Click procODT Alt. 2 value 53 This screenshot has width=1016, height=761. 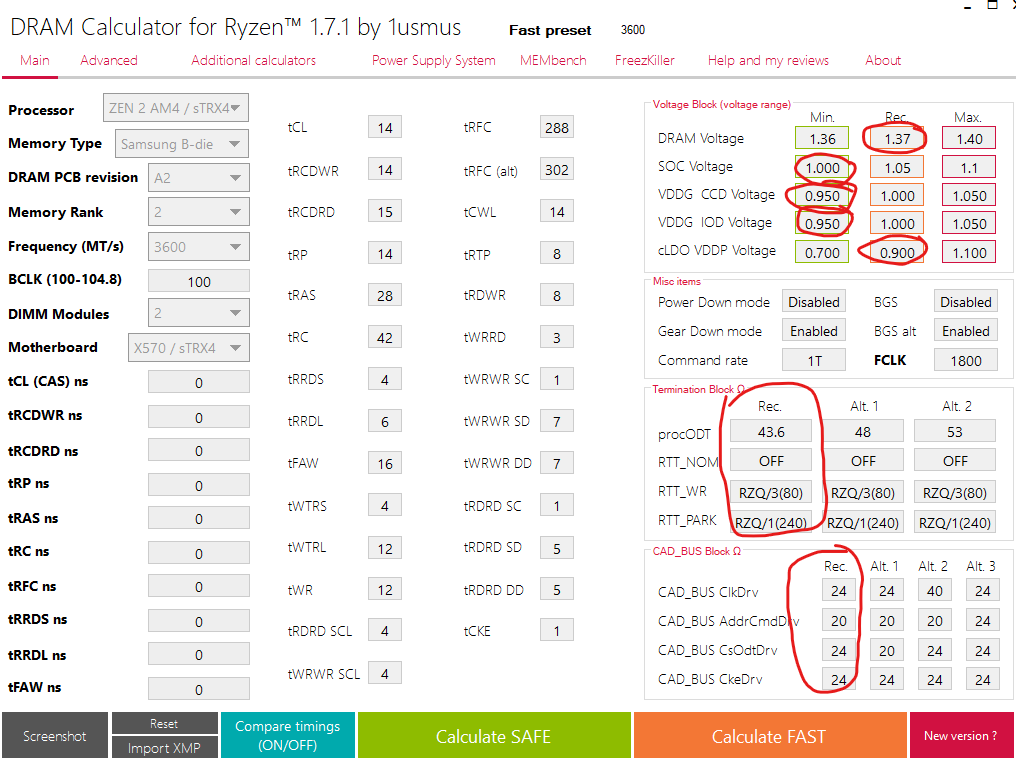click(955, 432)
